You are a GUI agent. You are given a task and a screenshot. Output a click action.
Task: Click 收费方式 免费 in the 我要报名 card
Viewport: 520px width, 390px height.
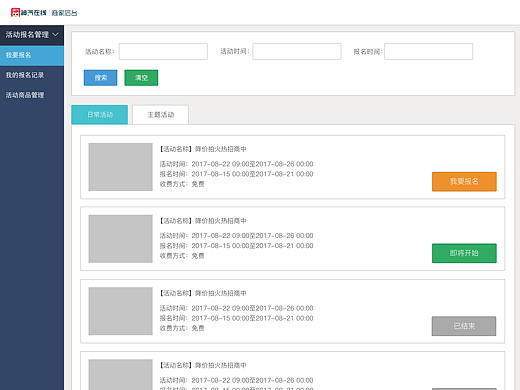[182, 184]
